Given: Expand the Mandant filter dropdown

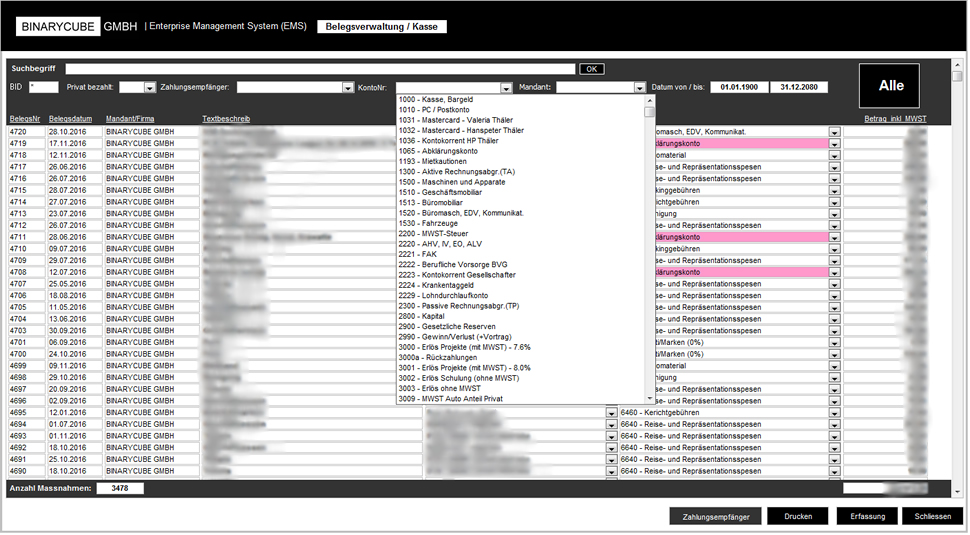Looking at the screenshot, I should (640, 88).
